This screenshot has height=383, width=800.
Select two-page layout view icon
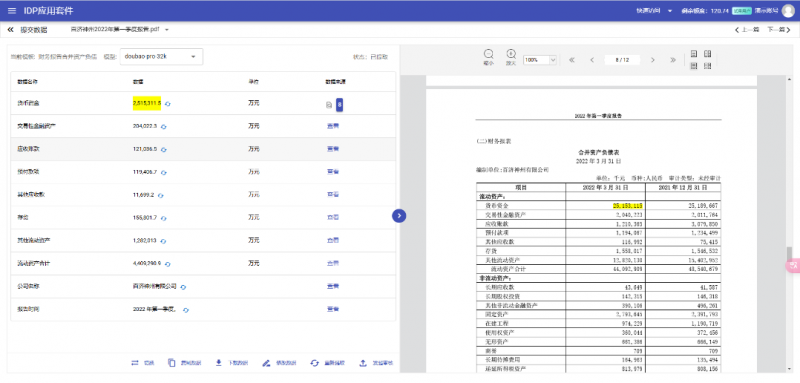[x=708, y=54]
